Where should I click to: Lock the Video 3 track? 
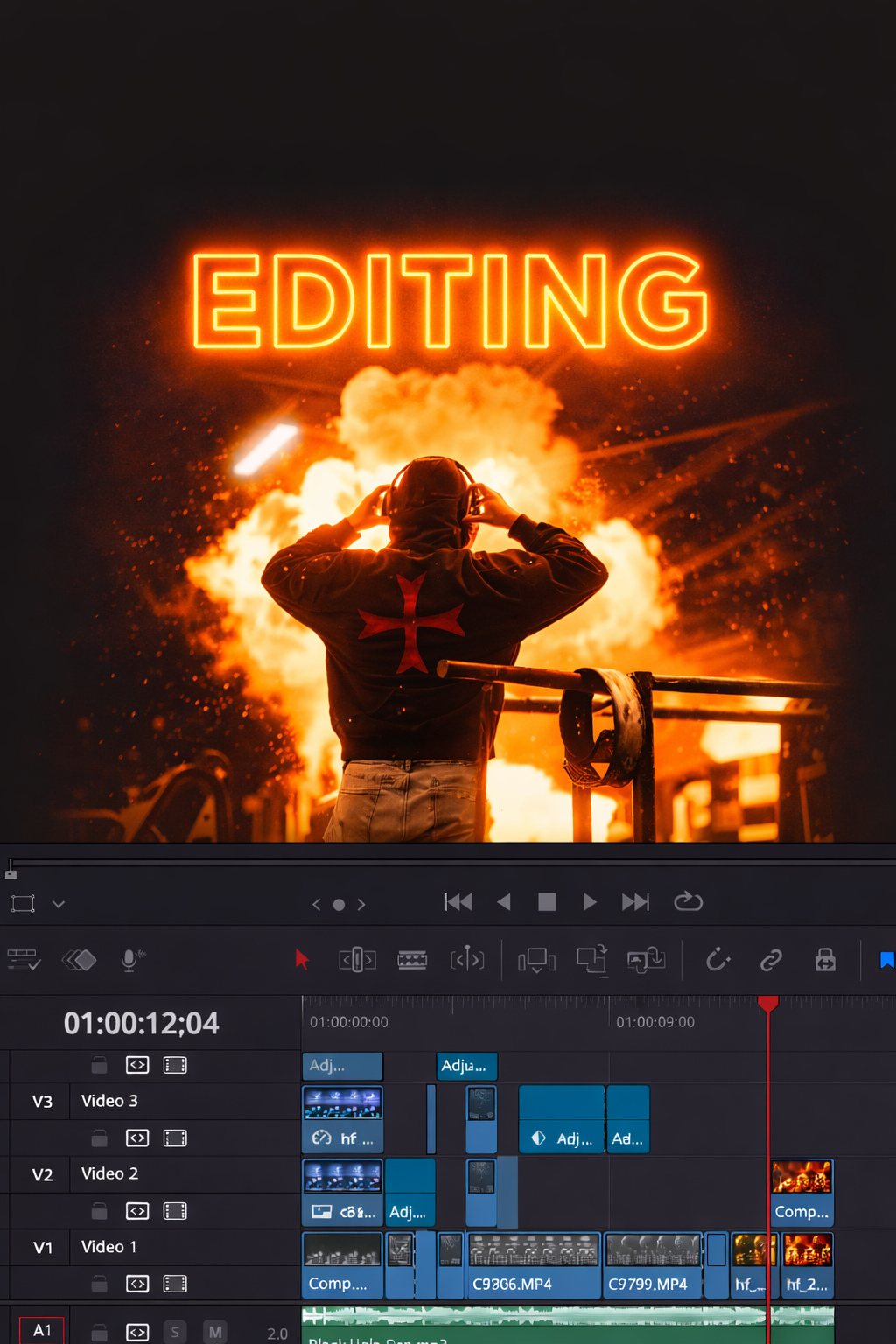click(x=100, y=1138)
